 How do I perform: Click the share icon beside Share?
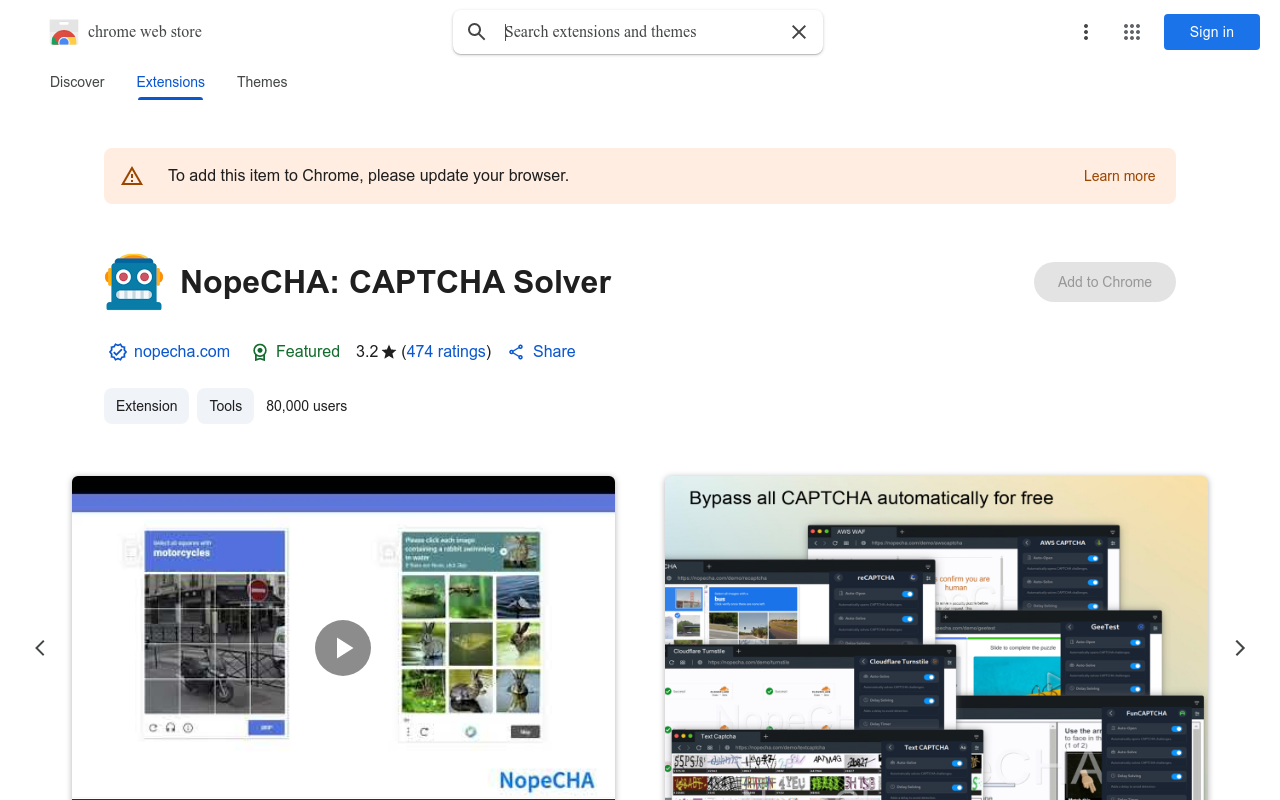tap(516, 352)
